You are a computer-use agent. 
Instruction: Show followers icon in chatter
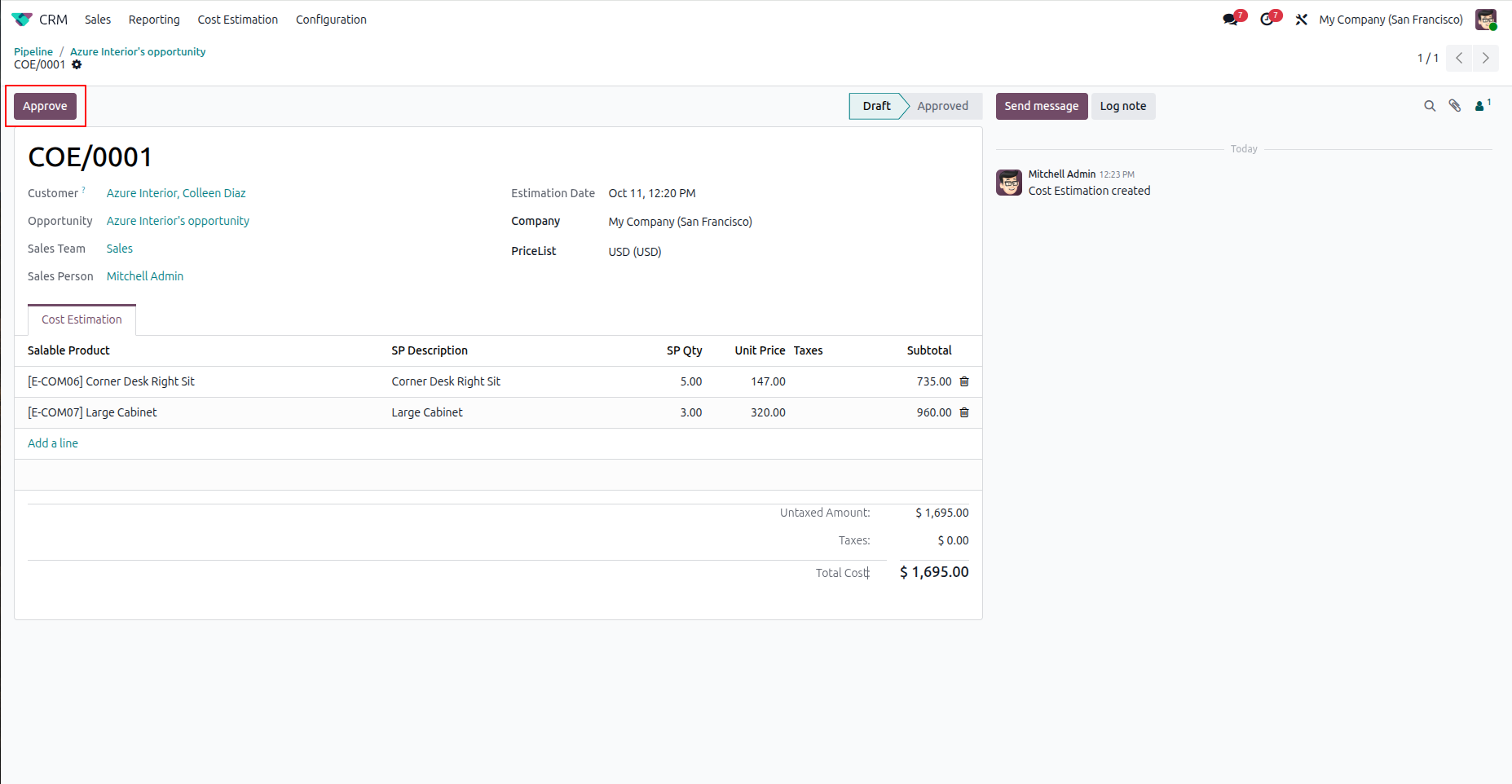click(x=1483, y=105)
